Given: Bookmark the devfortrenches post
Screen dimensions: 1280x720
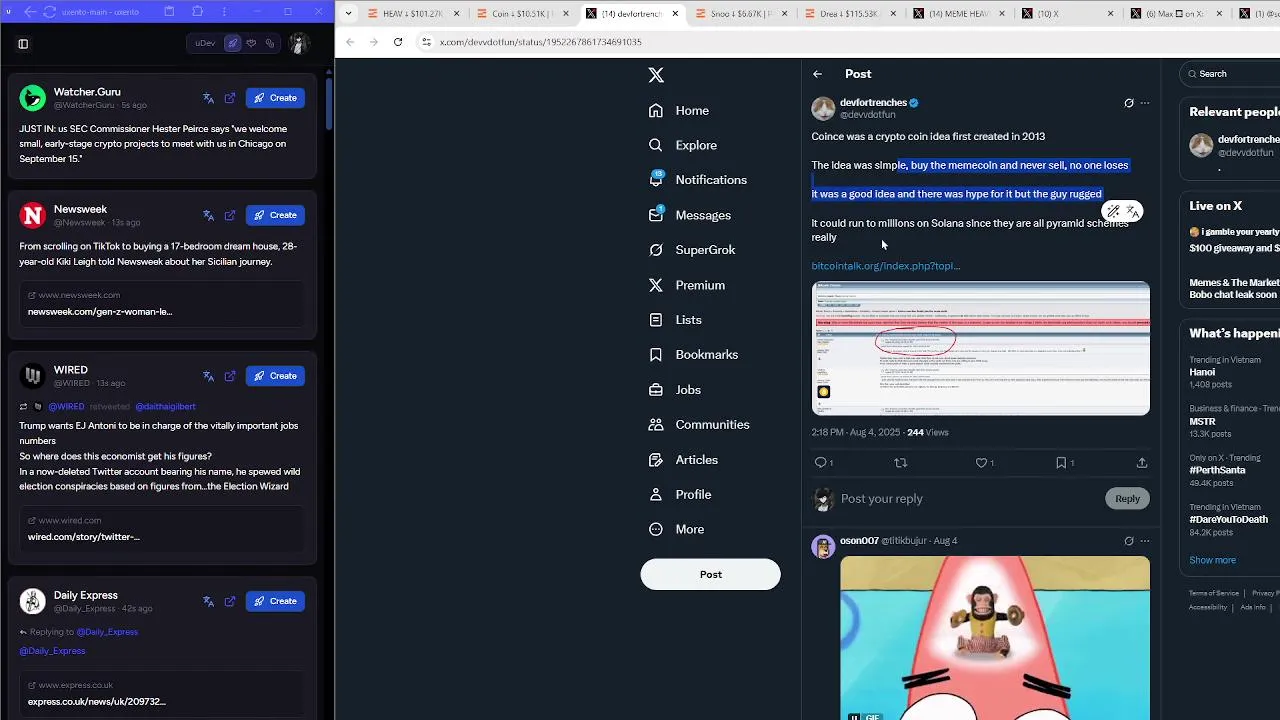Looking at the screenshot, I should pyautogui.click(x=1062, y=462).
